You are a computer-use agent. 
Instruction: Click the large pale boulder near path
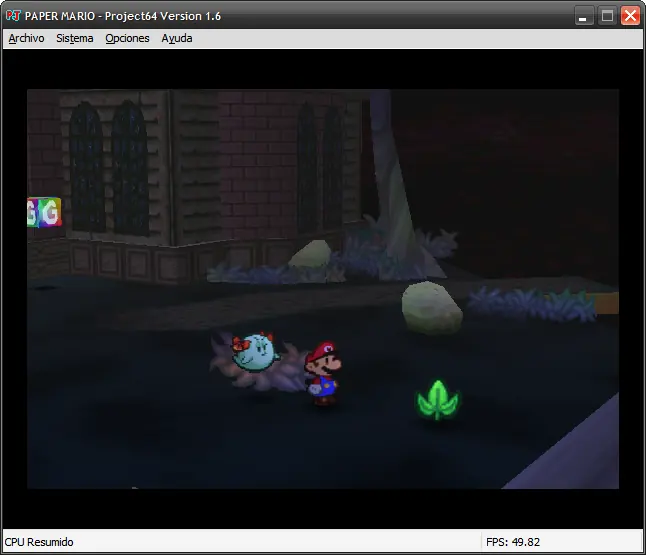(x=432, y=307)
